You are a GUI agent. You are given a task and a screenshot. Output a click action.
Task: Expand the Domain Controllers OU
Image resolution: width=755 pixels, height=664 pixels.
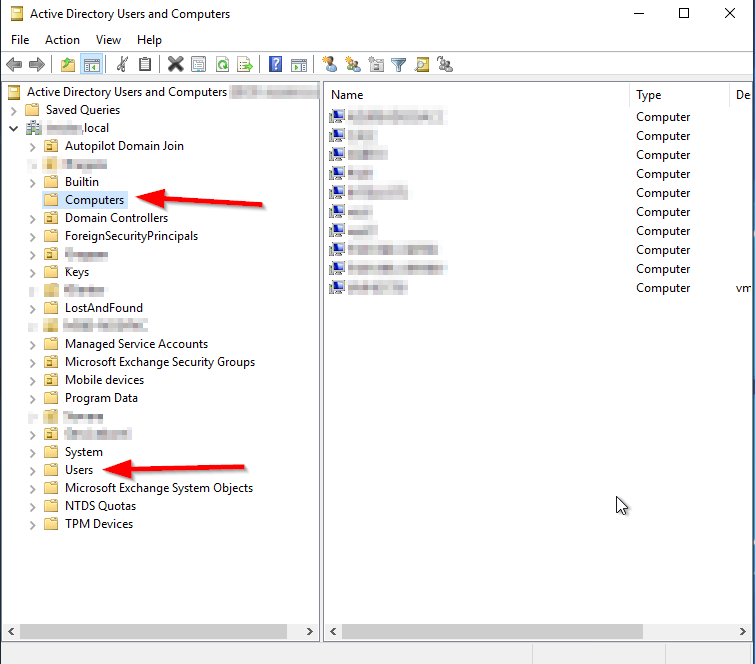[32, 219]
